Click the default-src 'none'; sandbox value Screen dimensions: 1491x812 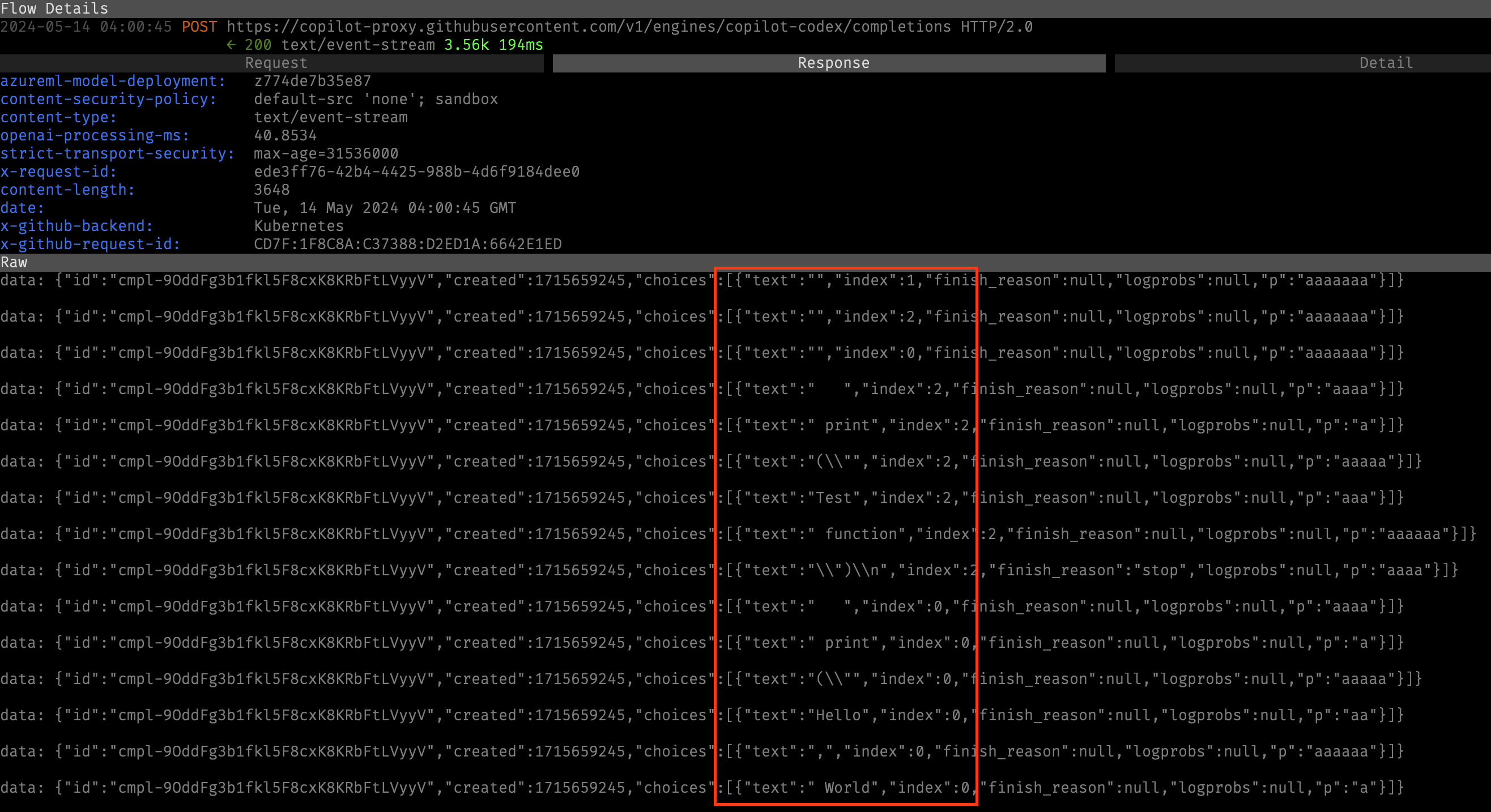(376, 100)
